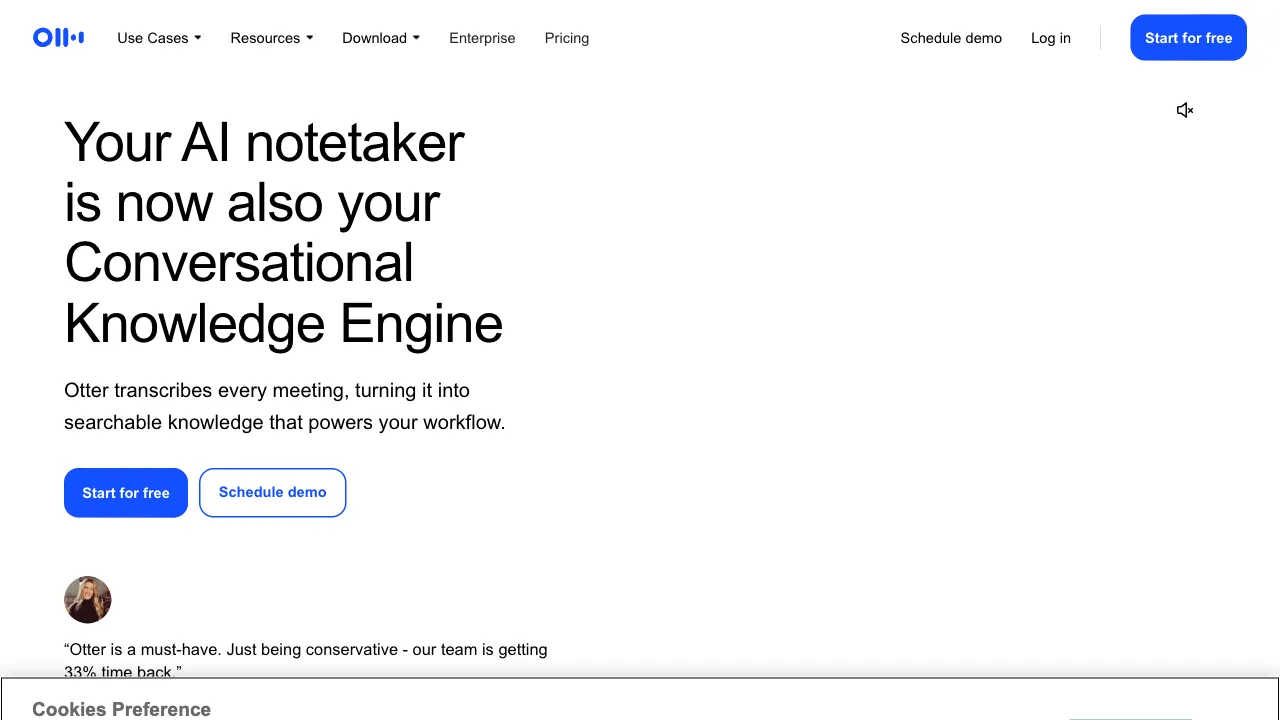Viewport: 1280px width, 720px height.
Task: Click the hero Start for free button
Action: coord(126,493)
